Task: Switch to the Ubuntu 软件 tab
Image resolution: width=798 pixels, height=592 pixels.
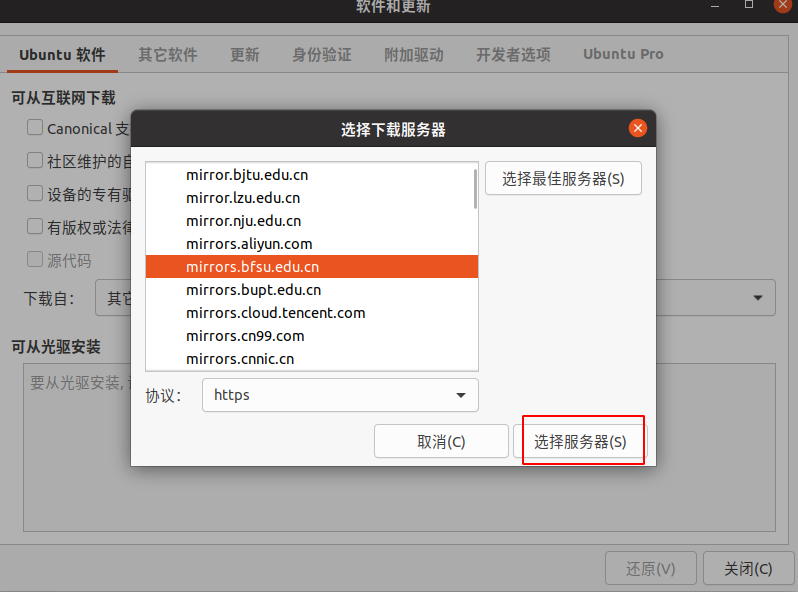Action: coord(62,54)
